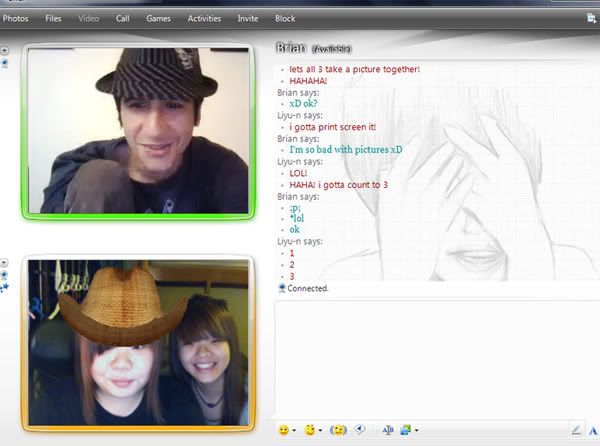This screenshot has width=600, height=446.
Task: Click the webcam icon beside your own video
Action: click(x=4, y=275)
